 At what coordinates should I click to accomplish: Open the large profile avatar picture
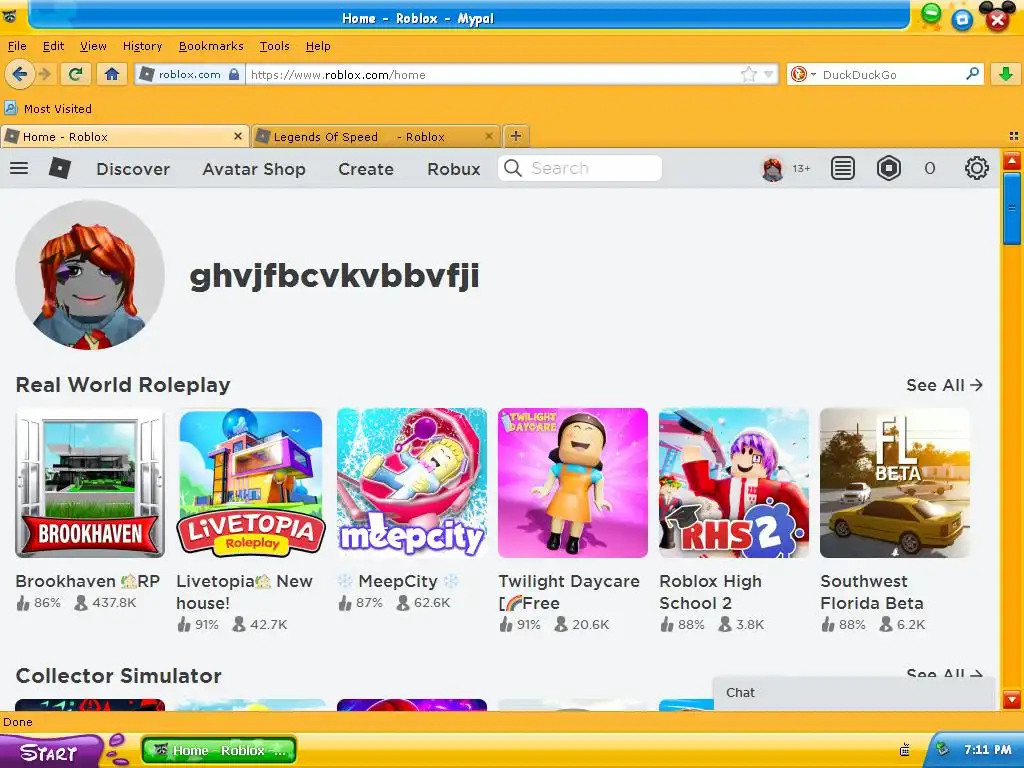point(89,275)
